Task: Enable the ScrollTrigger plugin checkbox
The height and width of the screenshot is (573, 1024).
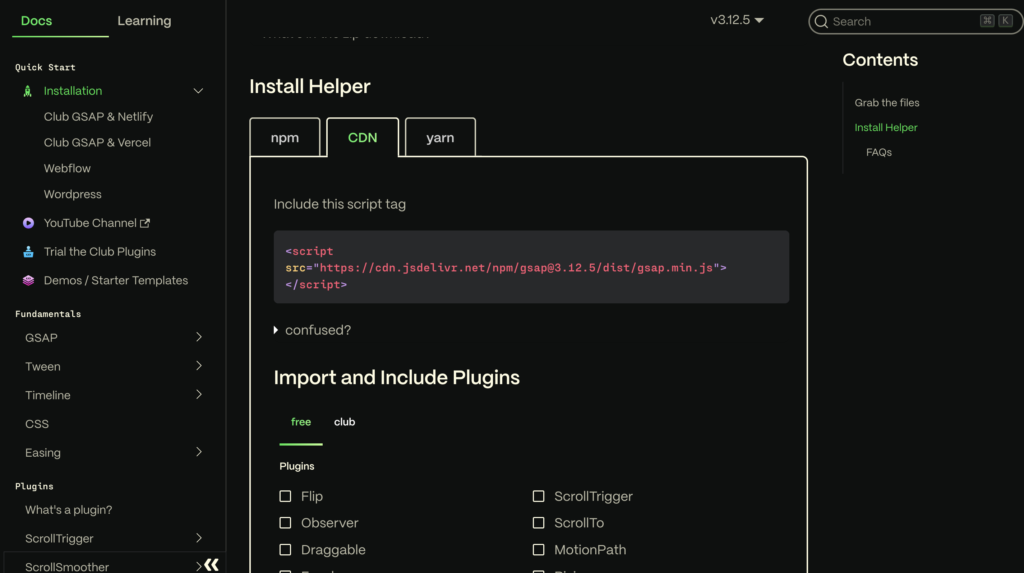Action: point(538,497)
